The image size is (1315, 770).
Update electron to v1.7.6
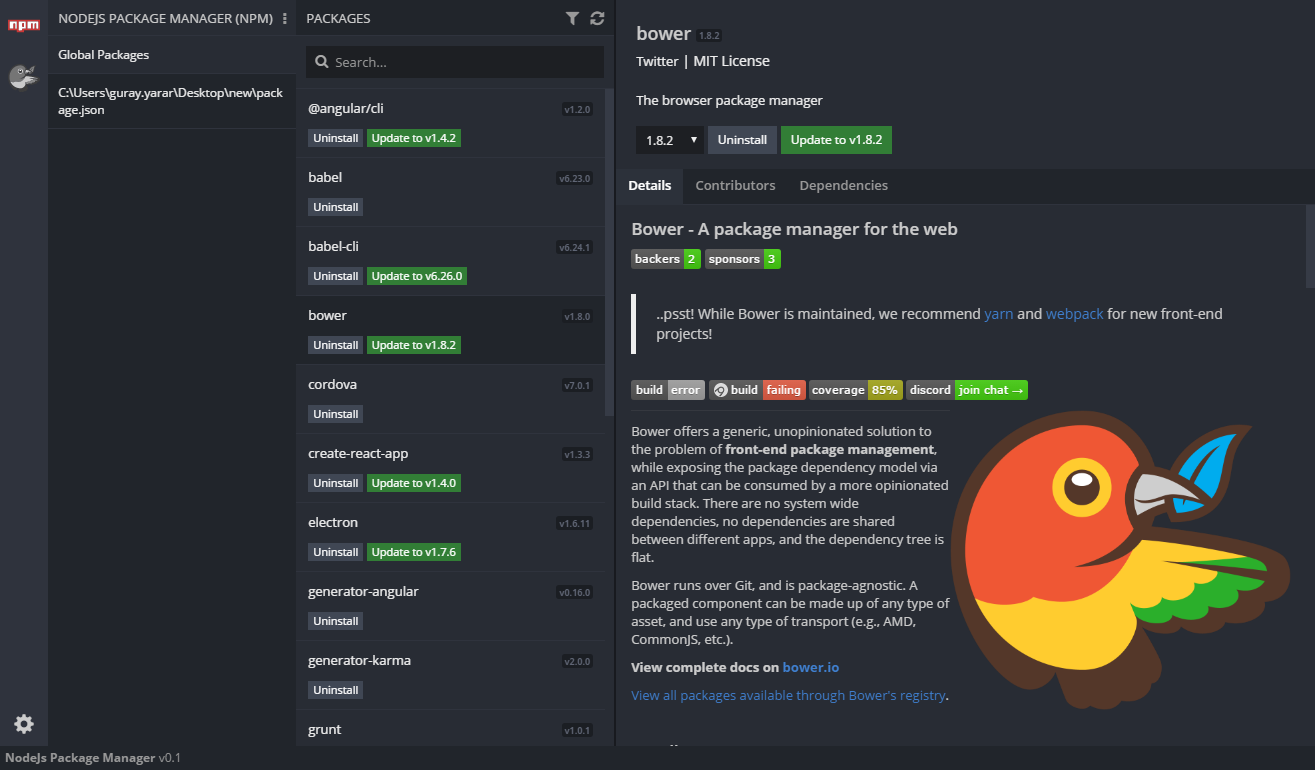414,552
